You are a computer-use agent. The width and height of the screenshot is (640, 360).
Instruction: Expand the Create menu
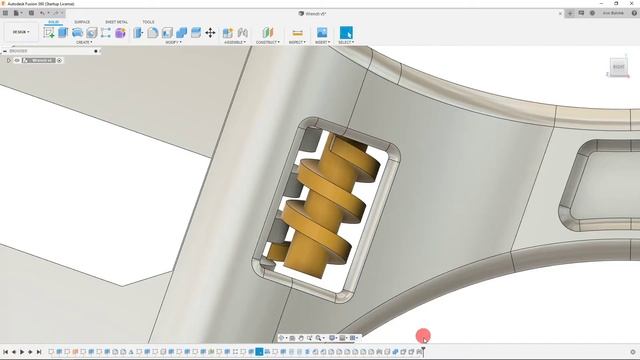[84, 42]
